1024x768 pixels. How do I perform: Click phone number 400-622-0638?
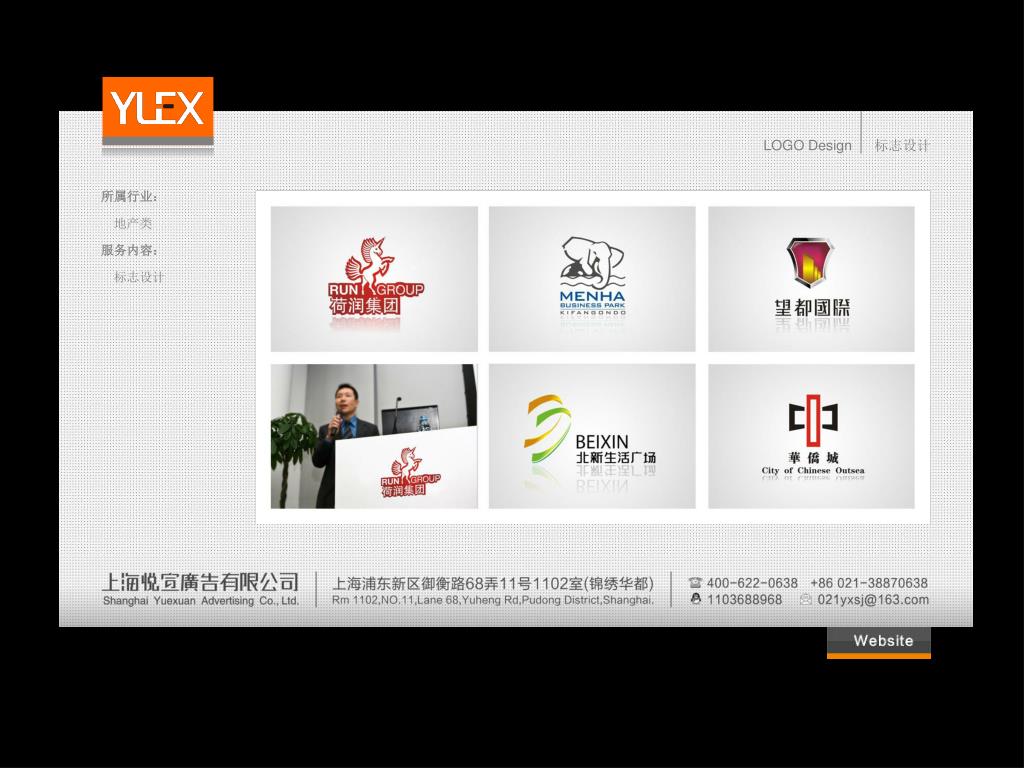[x=752, y=583]
